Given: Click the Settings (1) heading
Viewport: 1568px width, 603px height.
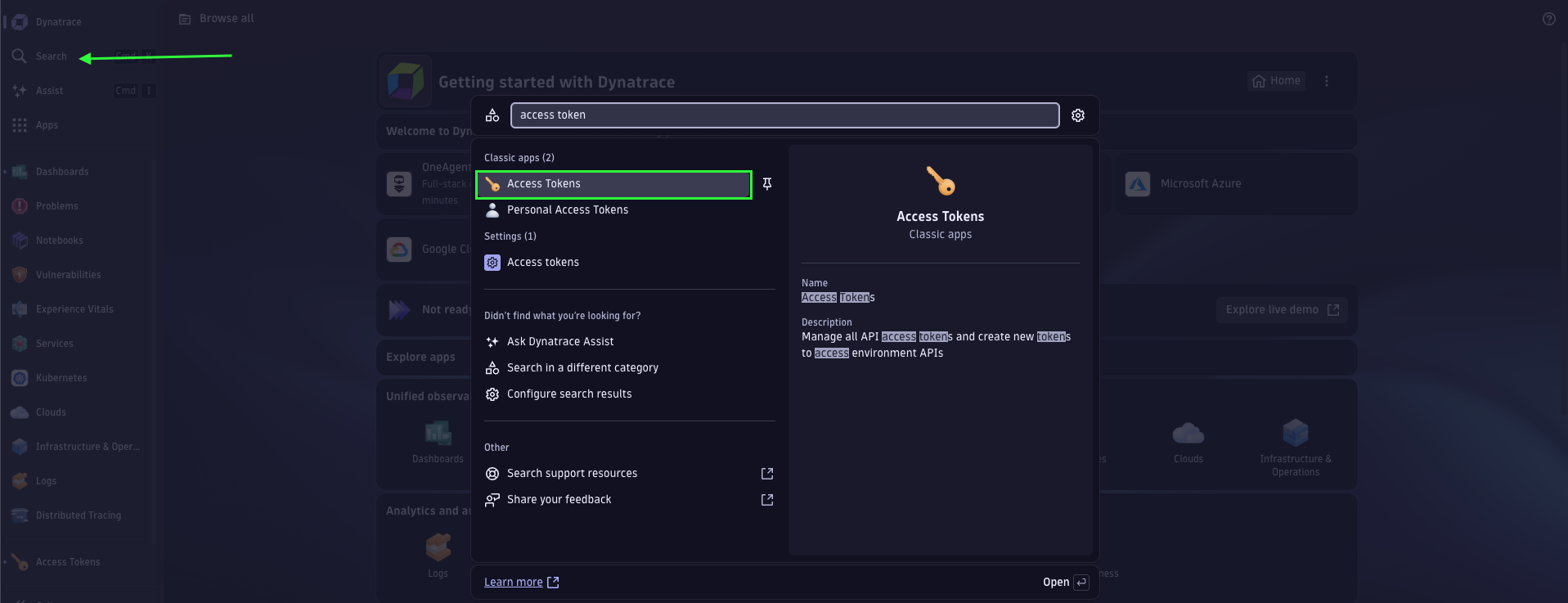Looking at the screenshot, I should point(510,236).
